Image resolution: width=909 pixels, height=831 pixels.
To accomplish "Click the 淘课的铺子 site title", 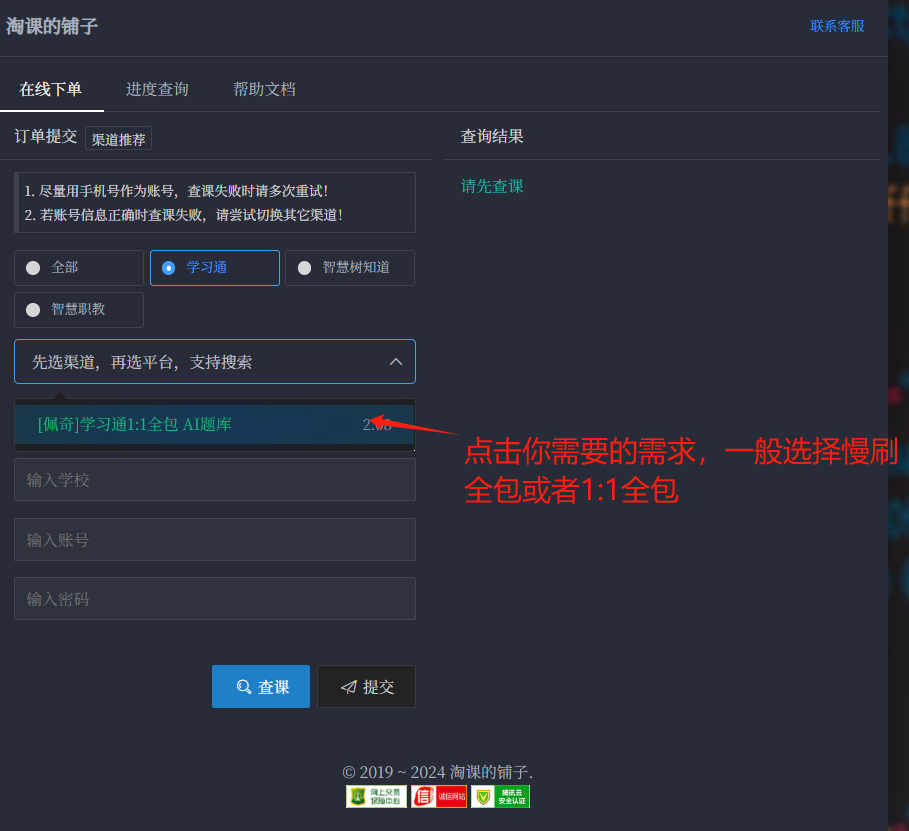I will [x=50, y=25].
